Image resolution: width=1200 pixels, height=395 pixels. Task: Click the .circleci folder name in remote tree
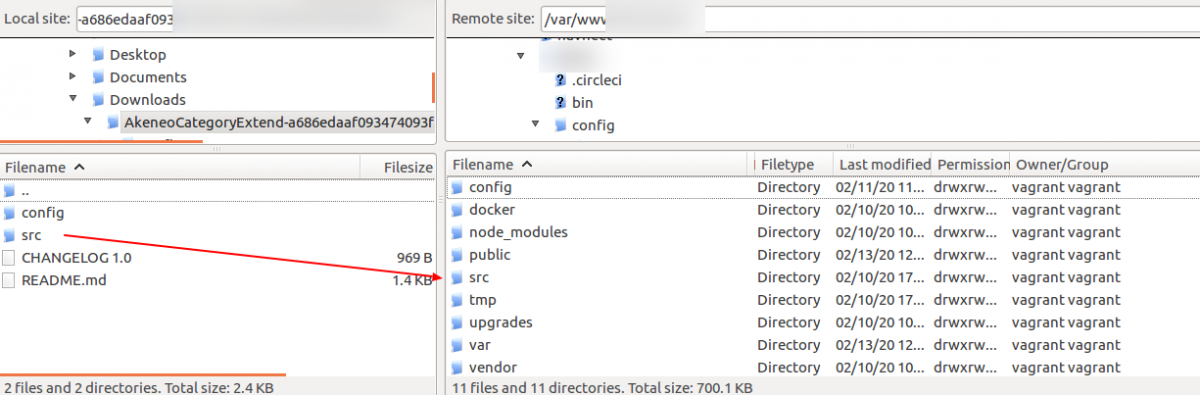click(597, 80)
